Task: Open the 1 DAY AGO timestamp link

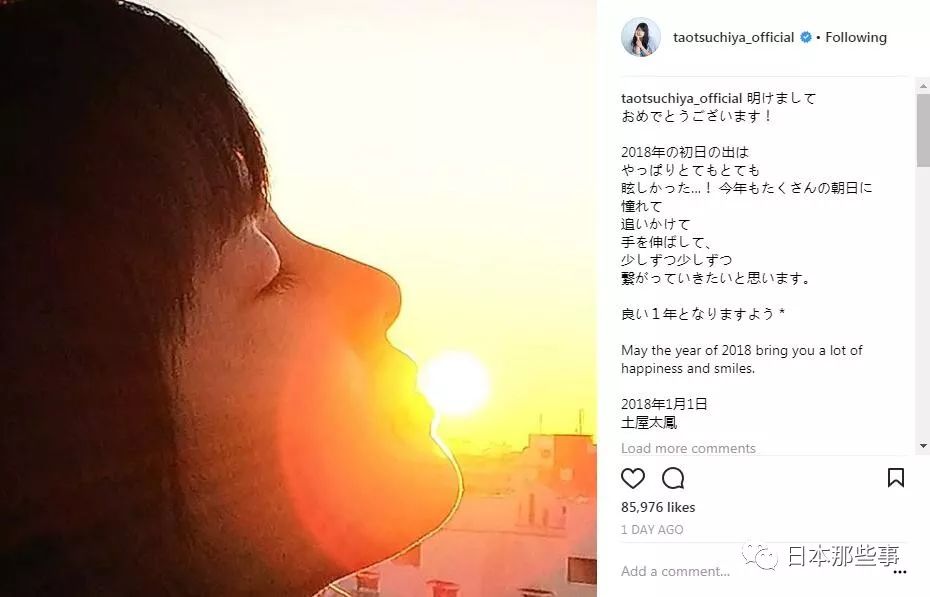Action: point(652,530)
